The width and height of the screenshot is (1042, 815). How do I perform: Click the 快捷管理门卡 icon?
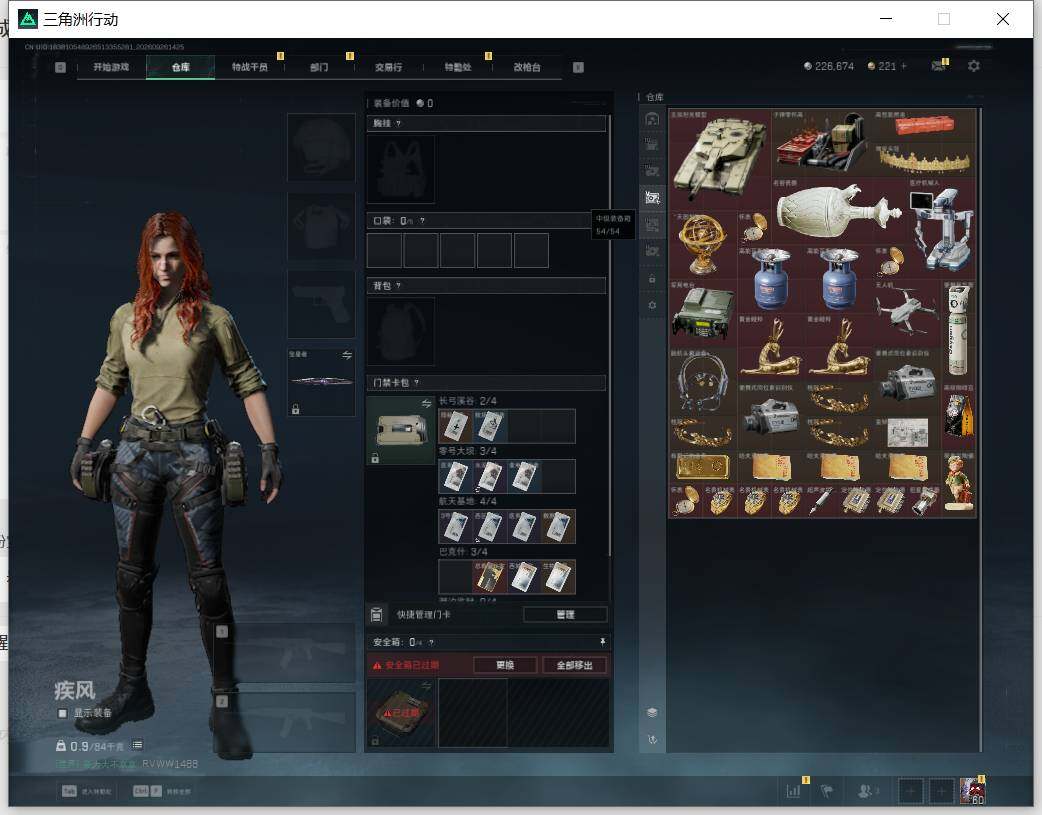376,614
